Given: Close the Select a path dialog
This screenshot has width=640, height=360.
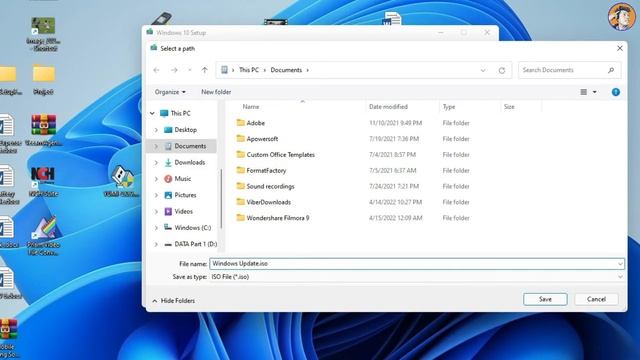Looking at the screenshot, I should (x=620, y=48).
